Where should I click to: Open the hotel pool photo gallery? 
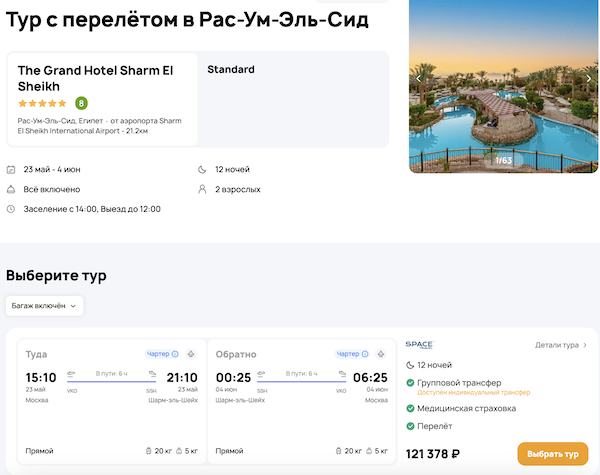(504, 85)
